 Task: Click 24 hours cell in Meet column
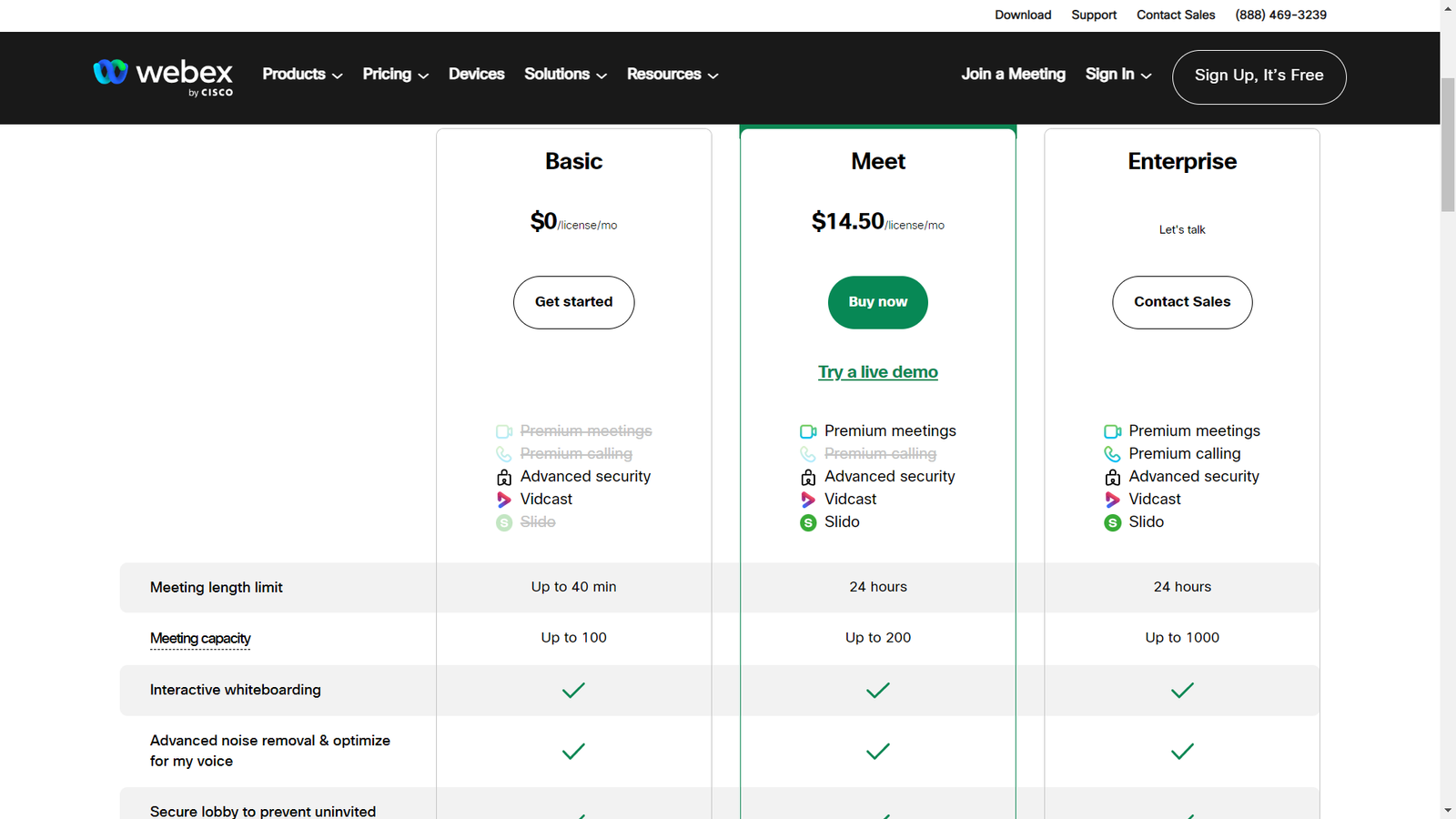pos(878,587)
